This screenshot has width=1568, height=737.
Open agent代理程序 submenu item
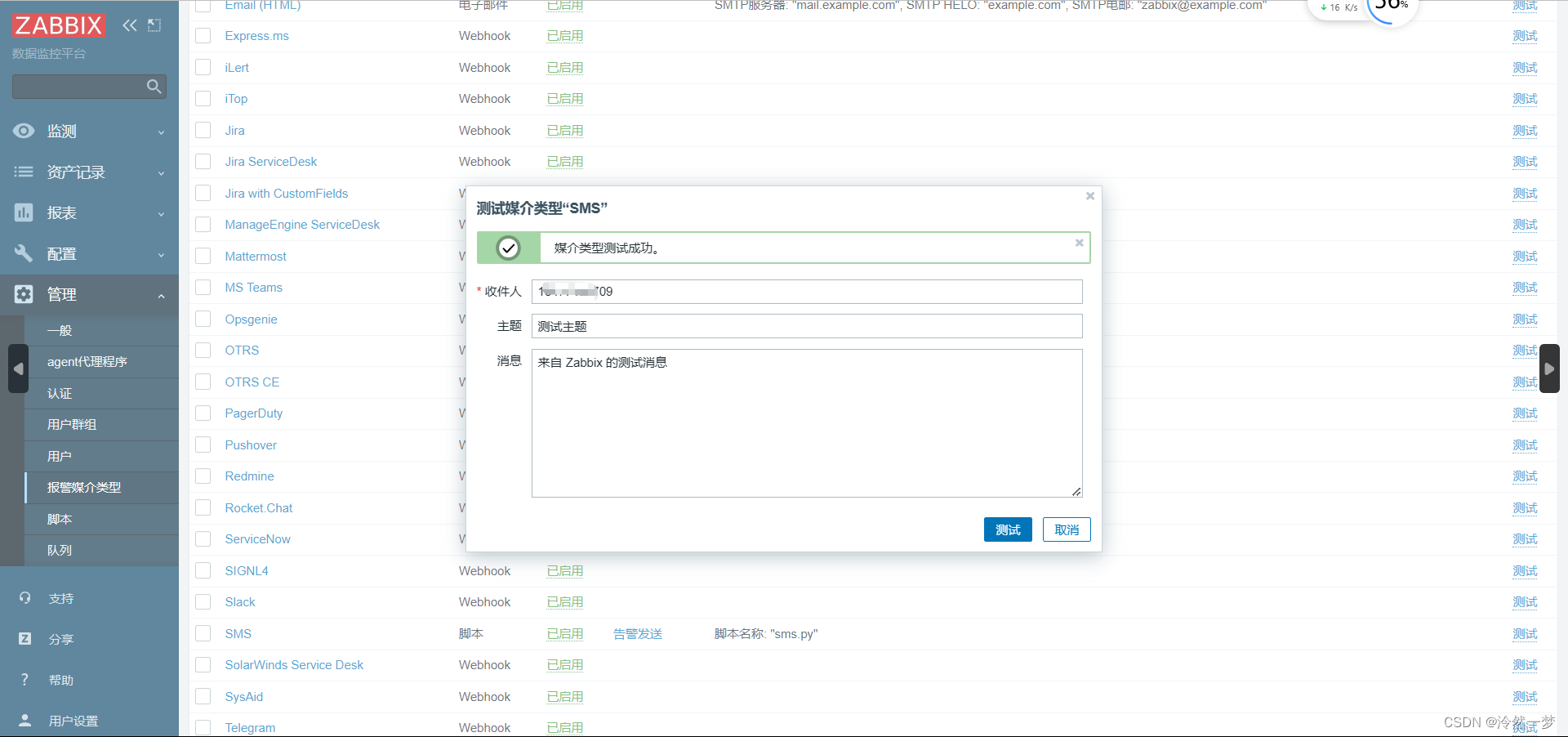(x=101, y=362)
